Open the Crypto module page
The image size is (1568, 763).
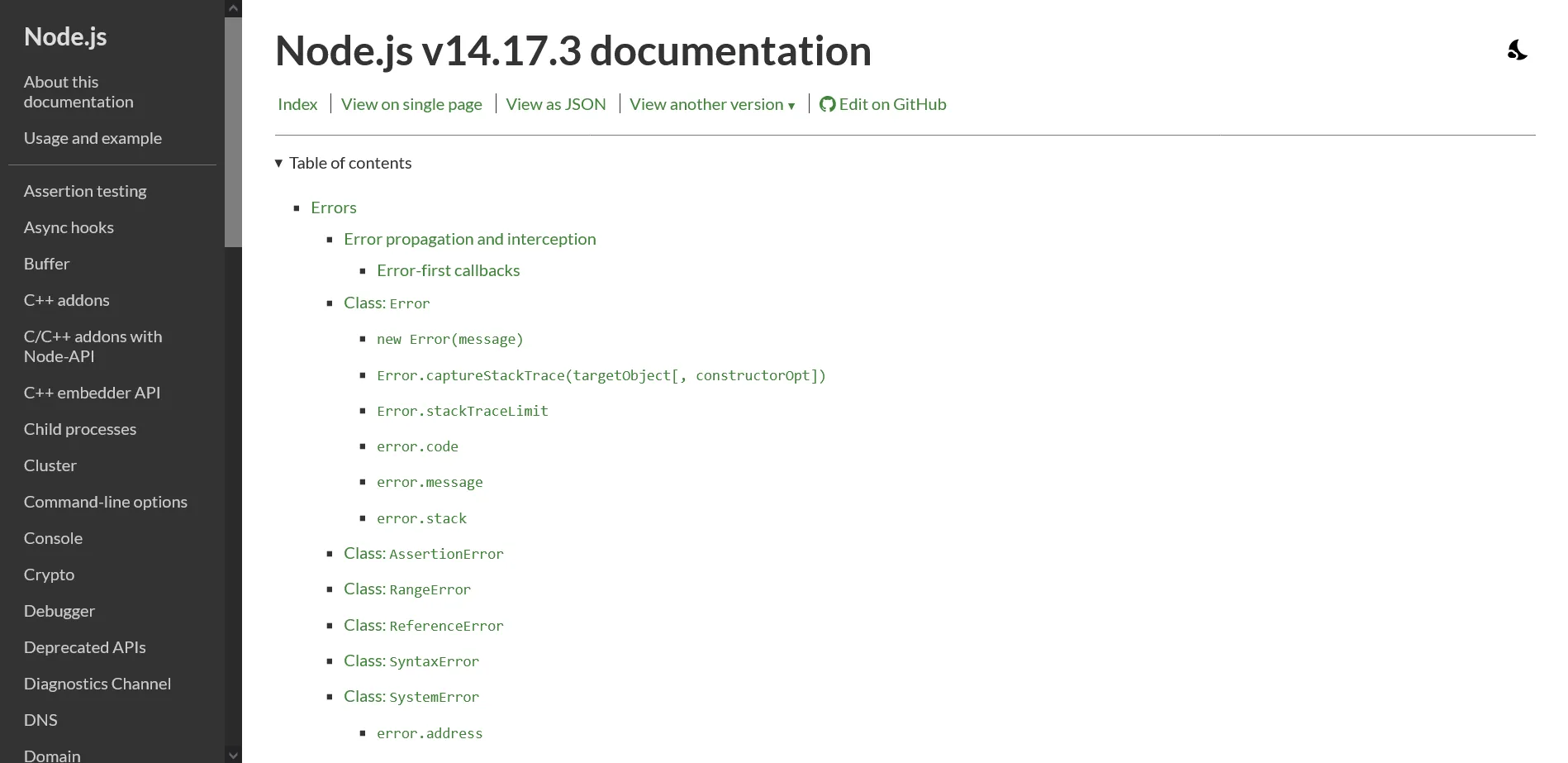[49, 575]
